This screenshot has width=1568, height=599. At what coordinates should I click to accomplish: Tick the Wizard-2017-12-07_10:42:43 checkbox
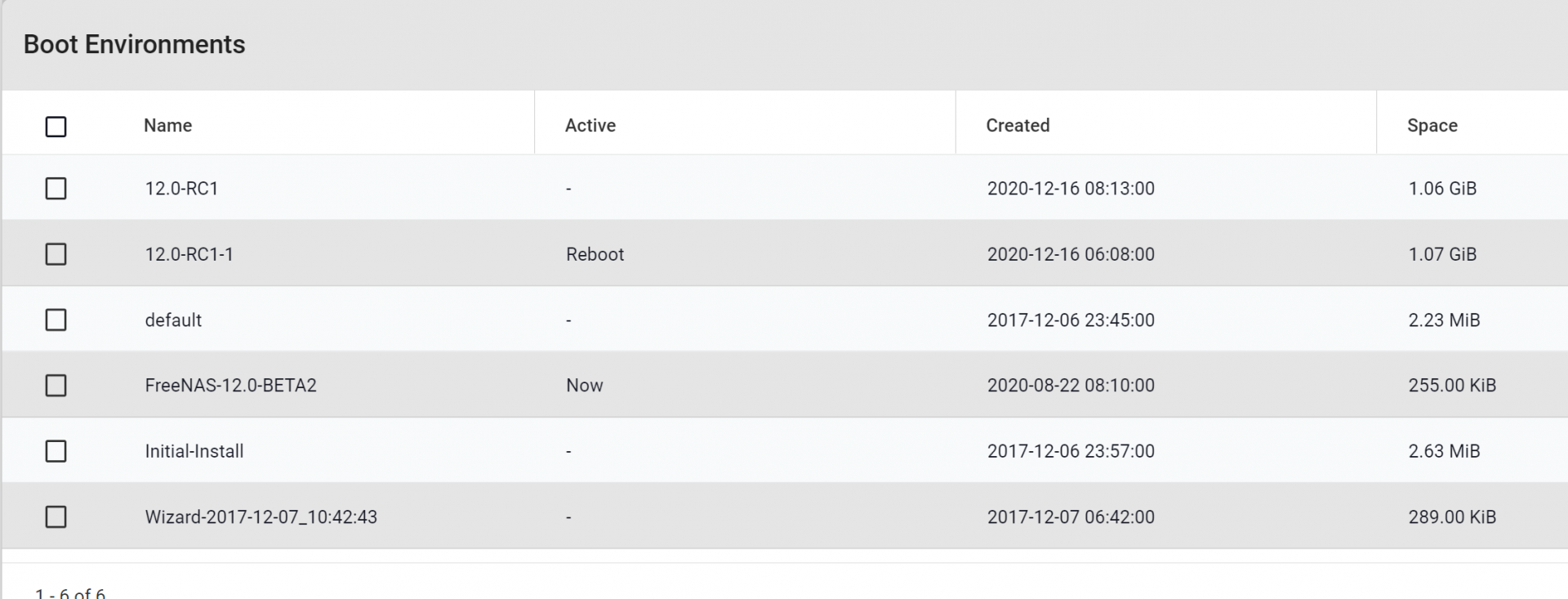point(56,516)
